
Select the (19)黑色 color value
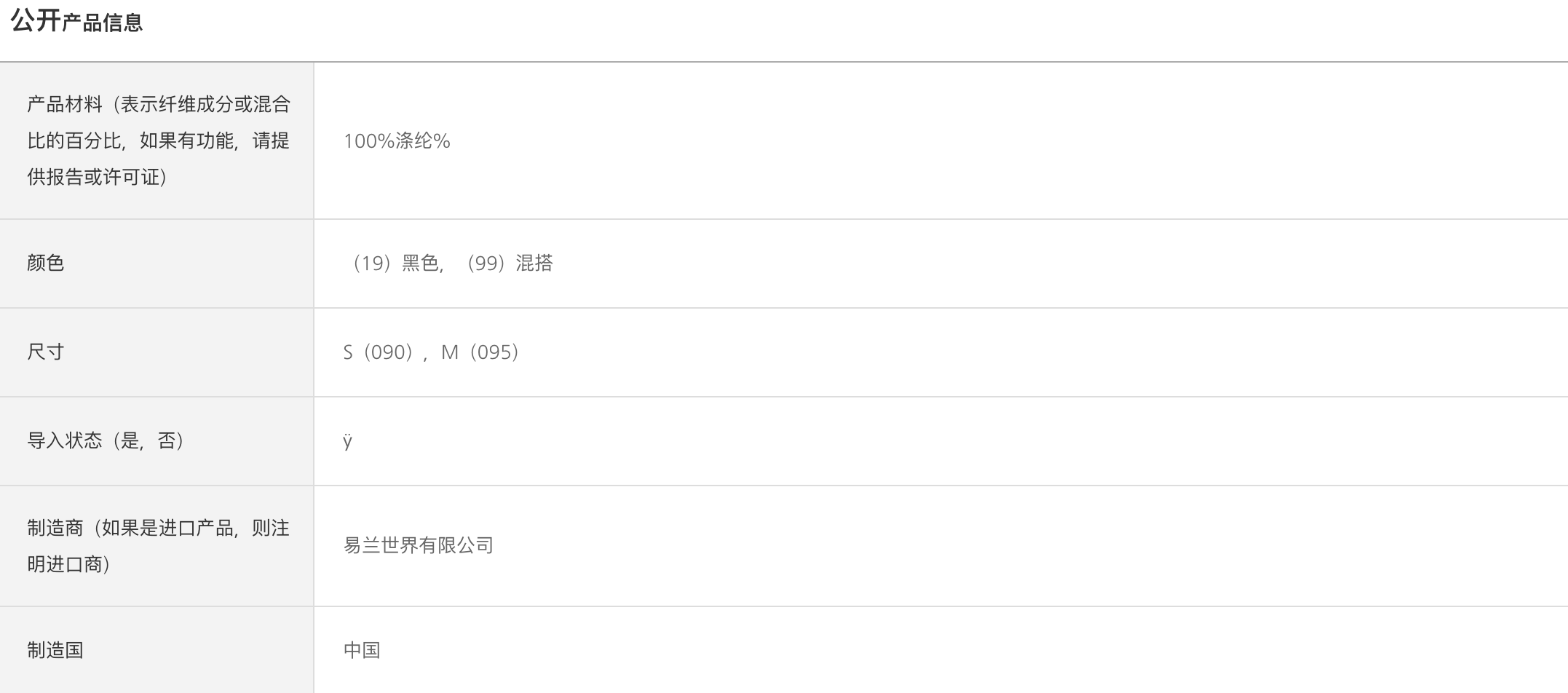click(393, 263)
